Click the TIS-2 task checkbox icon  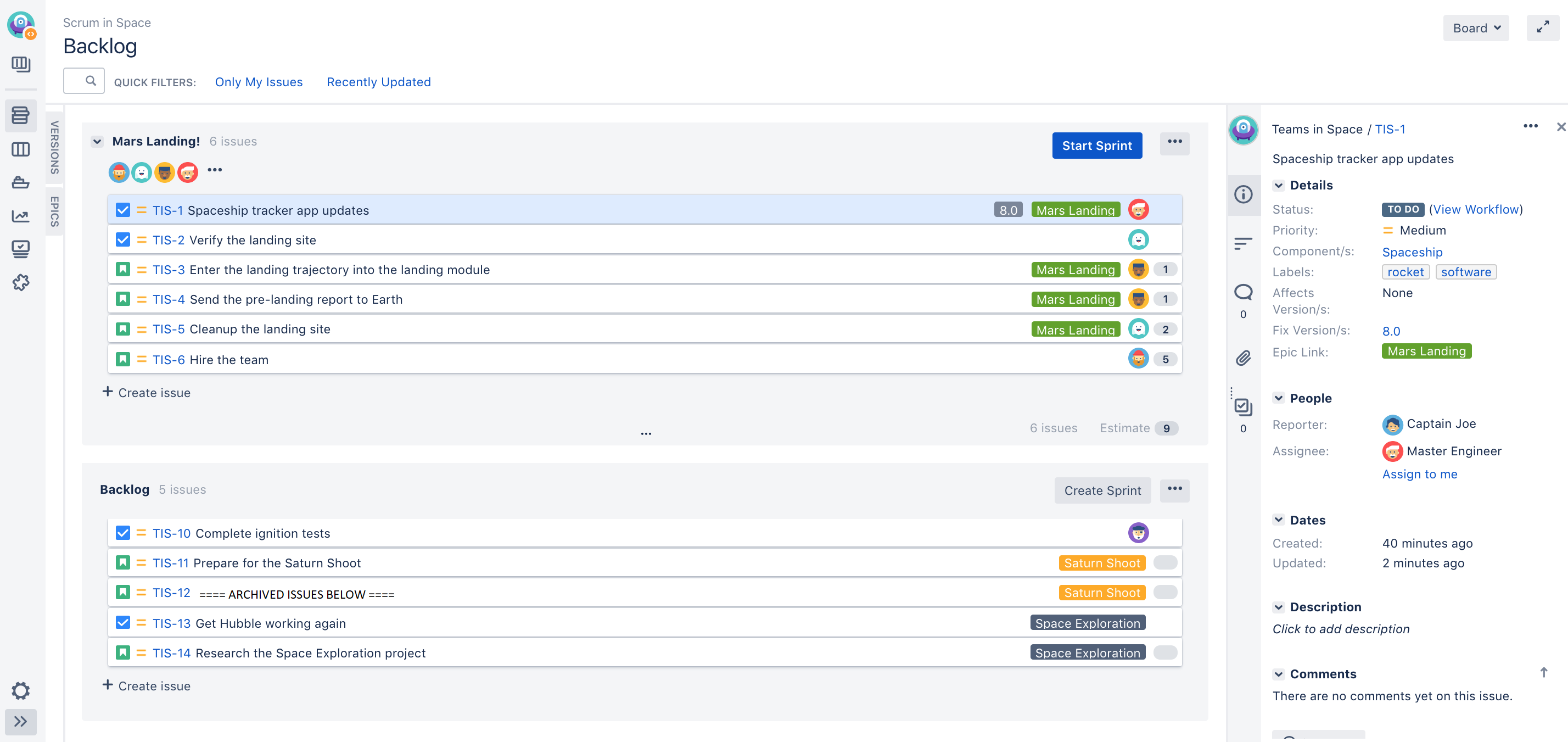[x=123, y=240]
